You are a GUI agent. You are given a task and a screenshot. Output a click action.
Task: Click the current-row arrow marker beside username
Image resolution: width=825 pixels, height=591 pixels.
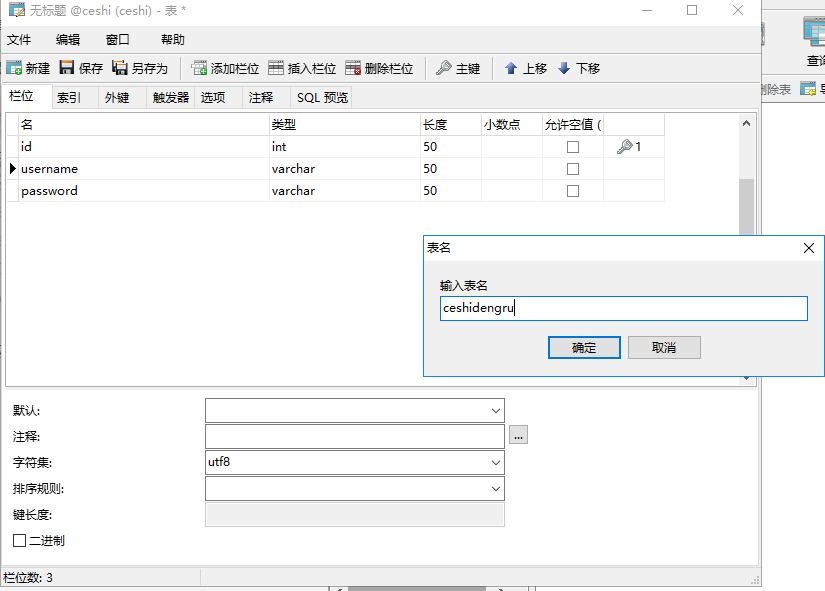click(x=13, y=169)
